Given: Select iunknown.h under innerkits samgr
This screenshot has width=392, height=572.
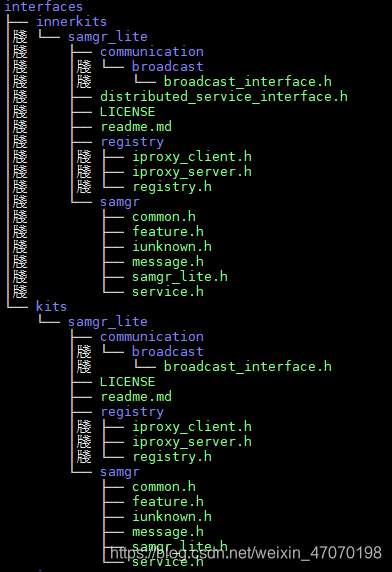Looking at the screenshot, I should [x=172, y=247].
